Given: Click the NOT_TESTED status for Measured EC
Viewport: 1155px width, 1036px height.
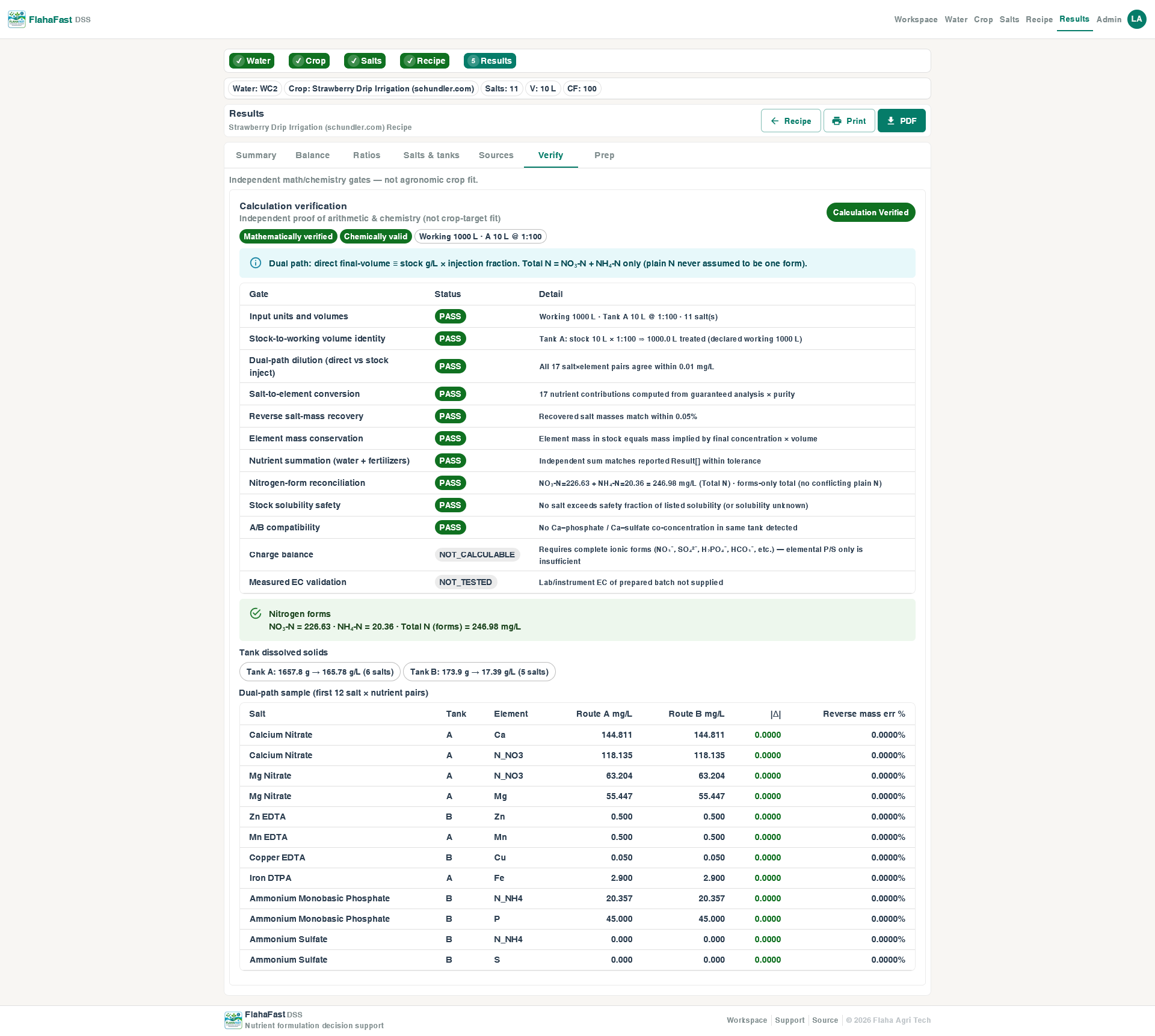Looking at the screenshot, I should coord(465,582).
